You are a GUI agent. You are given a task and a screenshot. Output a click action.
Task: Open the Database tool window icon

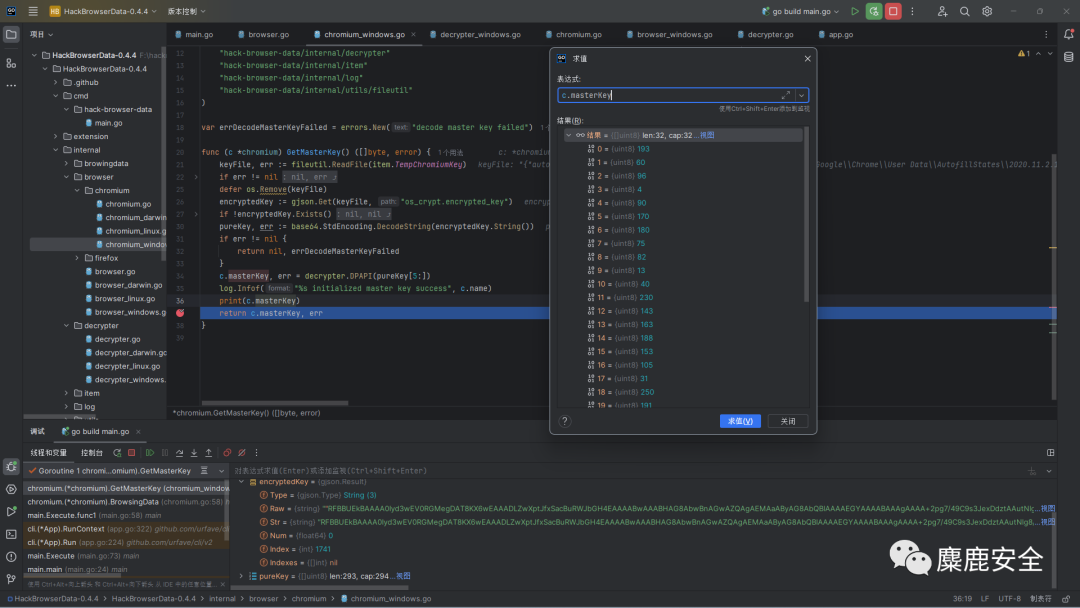pos(1068,57)
